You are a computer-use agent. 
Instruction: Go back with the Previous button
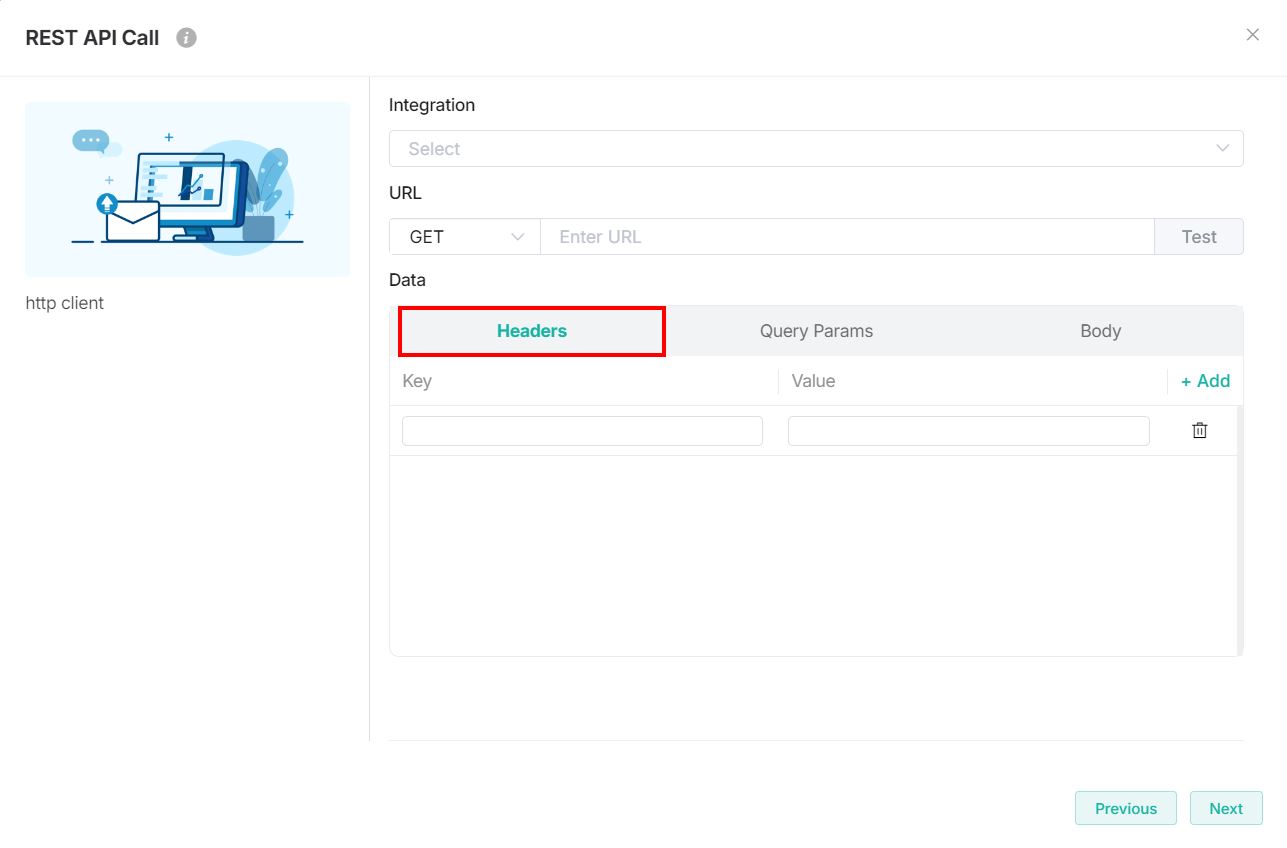point(1125,808)
